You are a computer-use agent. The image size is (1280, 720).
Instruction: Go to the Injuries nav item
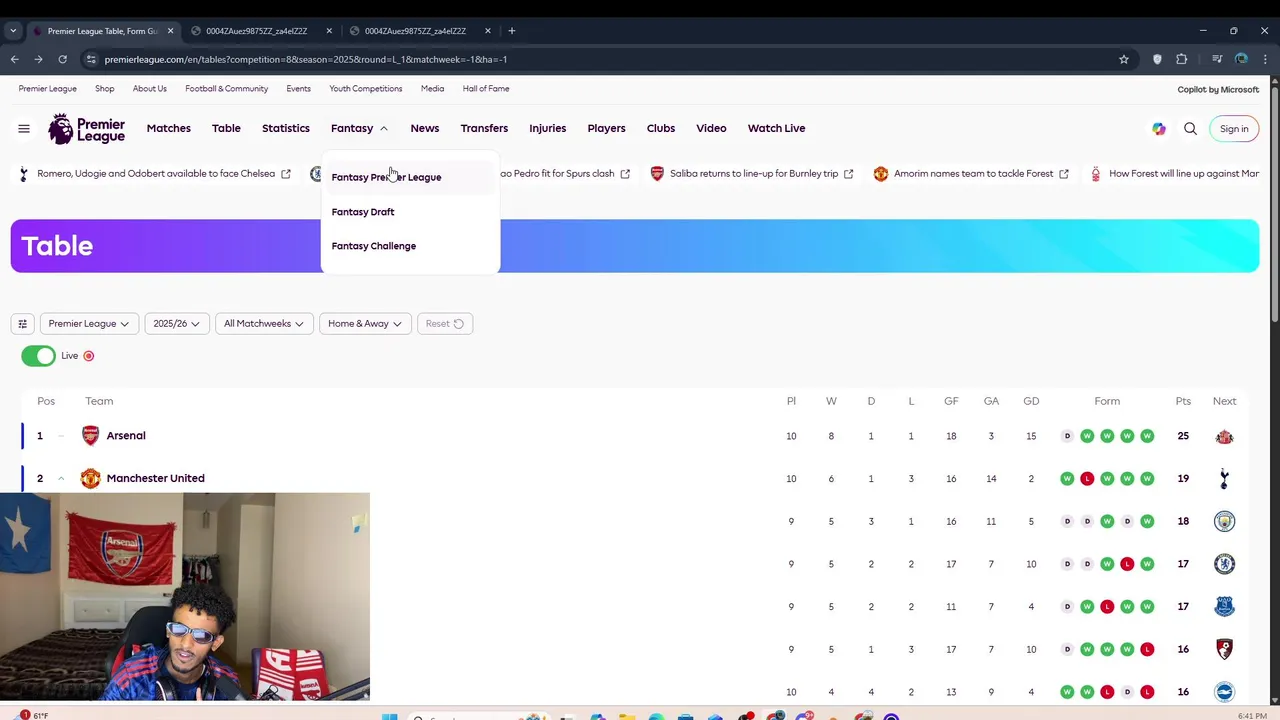point(547,128)
